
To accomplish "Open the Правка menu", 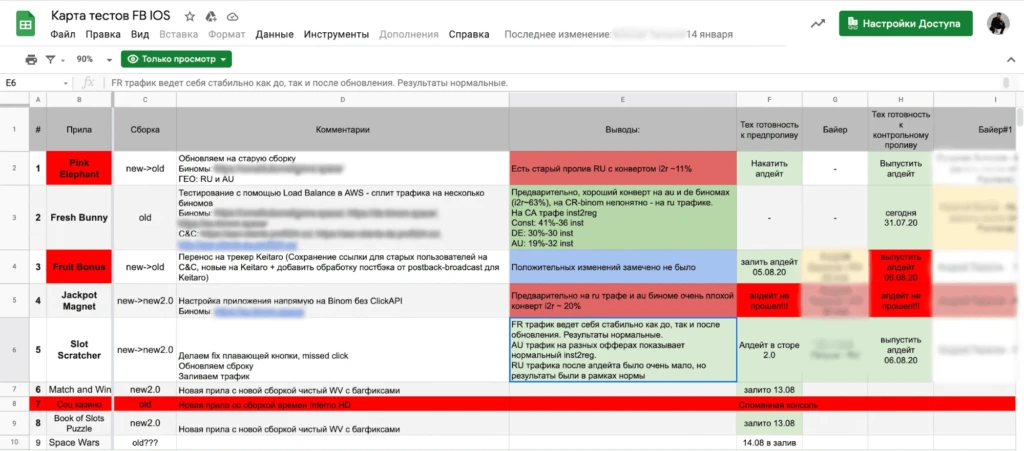I will click(103, 35).
